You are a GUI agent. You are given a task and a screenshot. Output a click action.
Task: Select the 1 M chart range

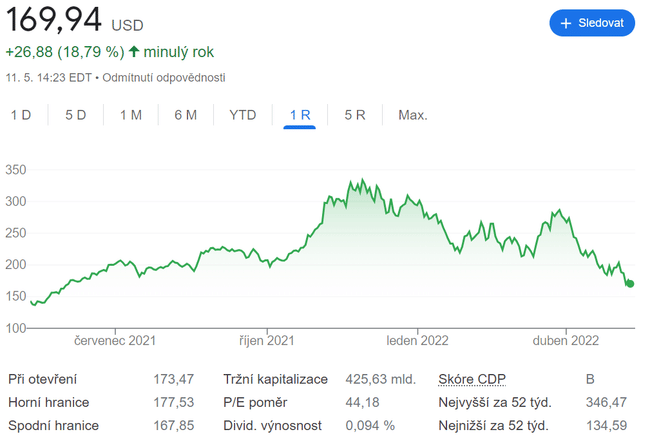pos(131,115)
